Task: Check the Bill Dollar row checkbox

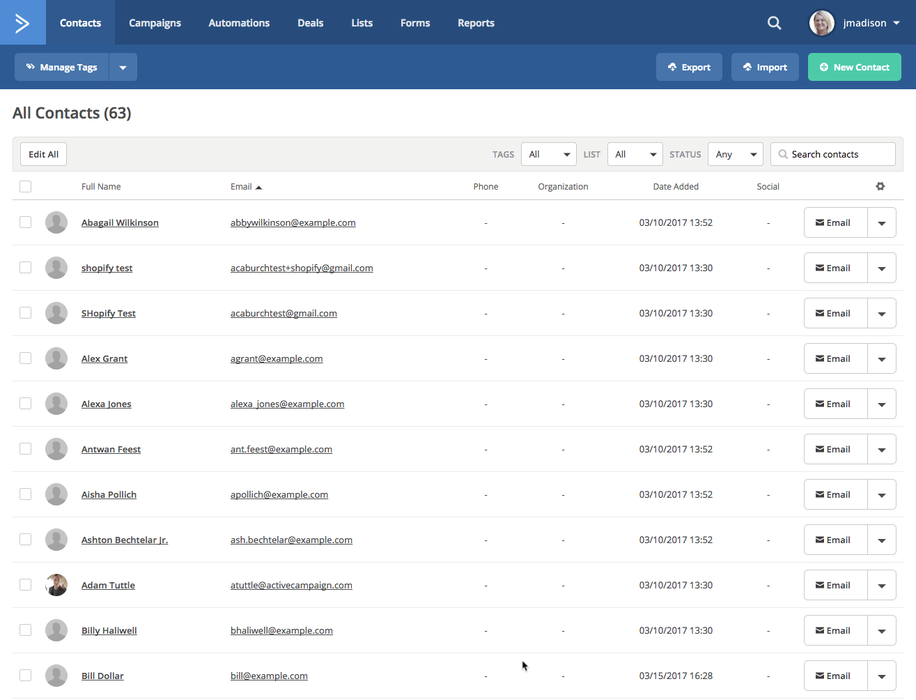Action: (x=25, y=675)
